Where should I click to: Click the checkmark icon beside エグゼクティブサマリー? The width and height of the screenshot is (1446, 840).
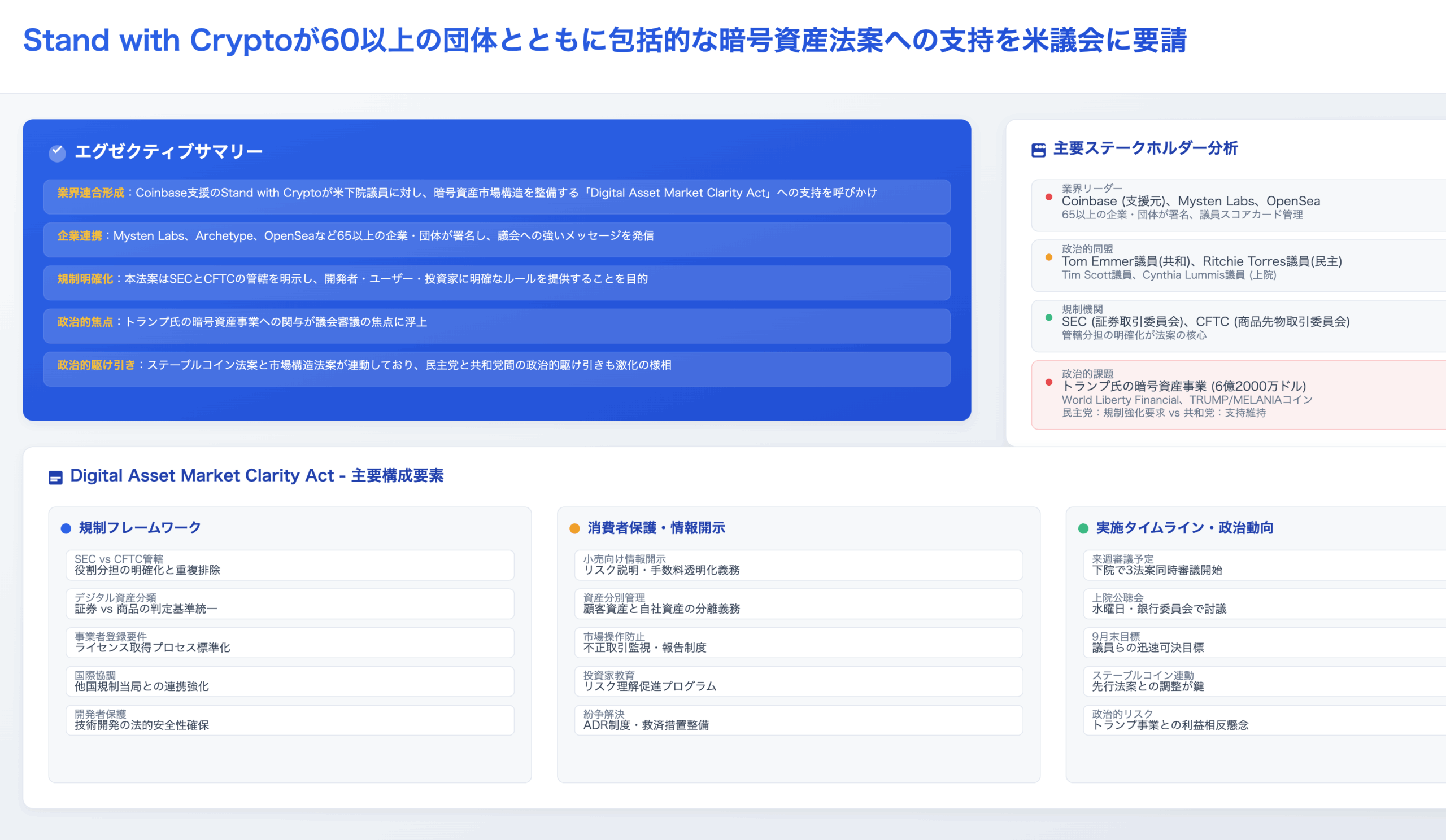(x=58, y=153)
